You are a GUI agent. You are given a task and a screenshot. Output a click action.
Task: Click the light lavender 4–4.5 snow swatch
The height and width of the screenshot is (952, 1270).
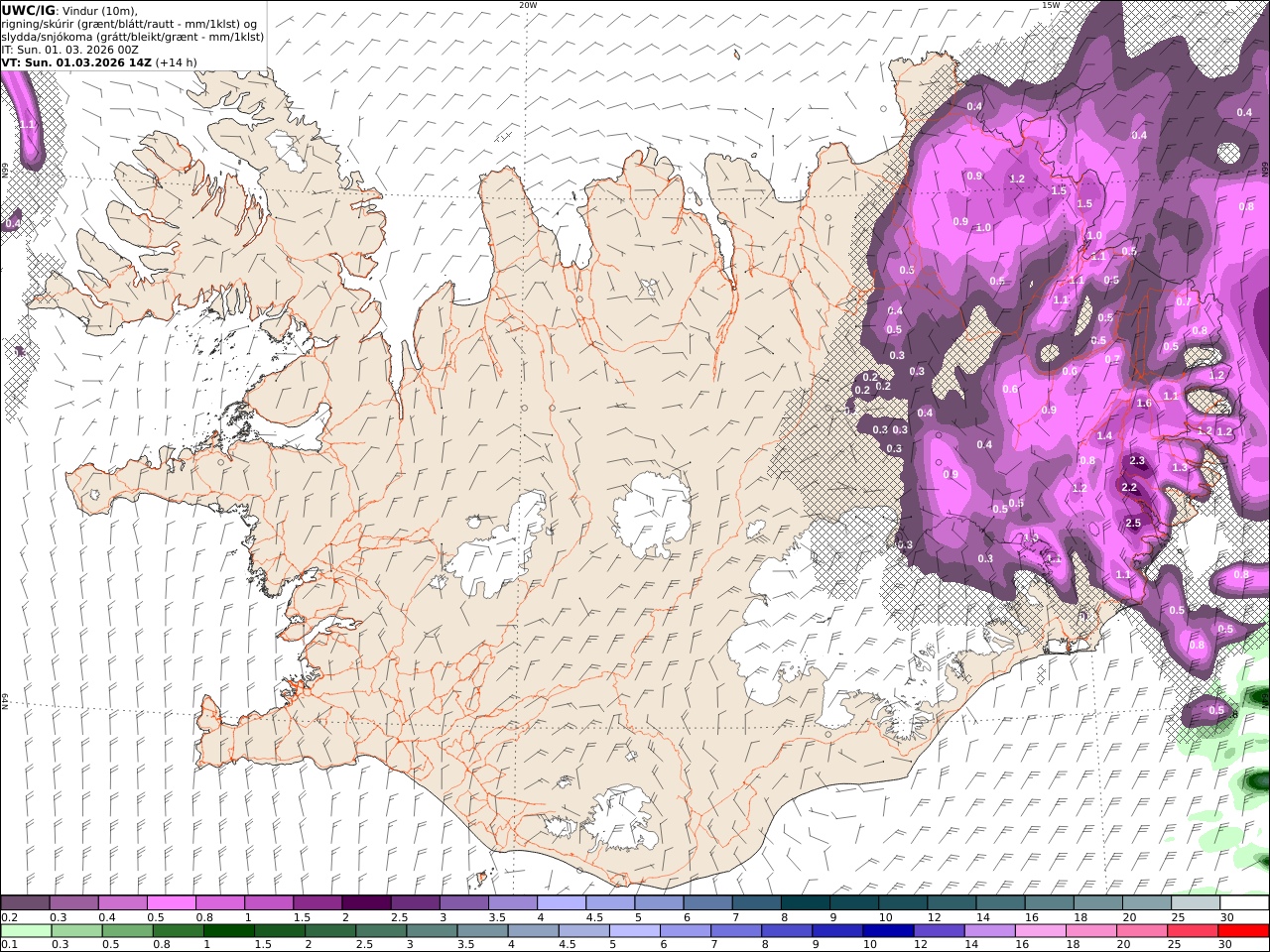click(562, 903)
